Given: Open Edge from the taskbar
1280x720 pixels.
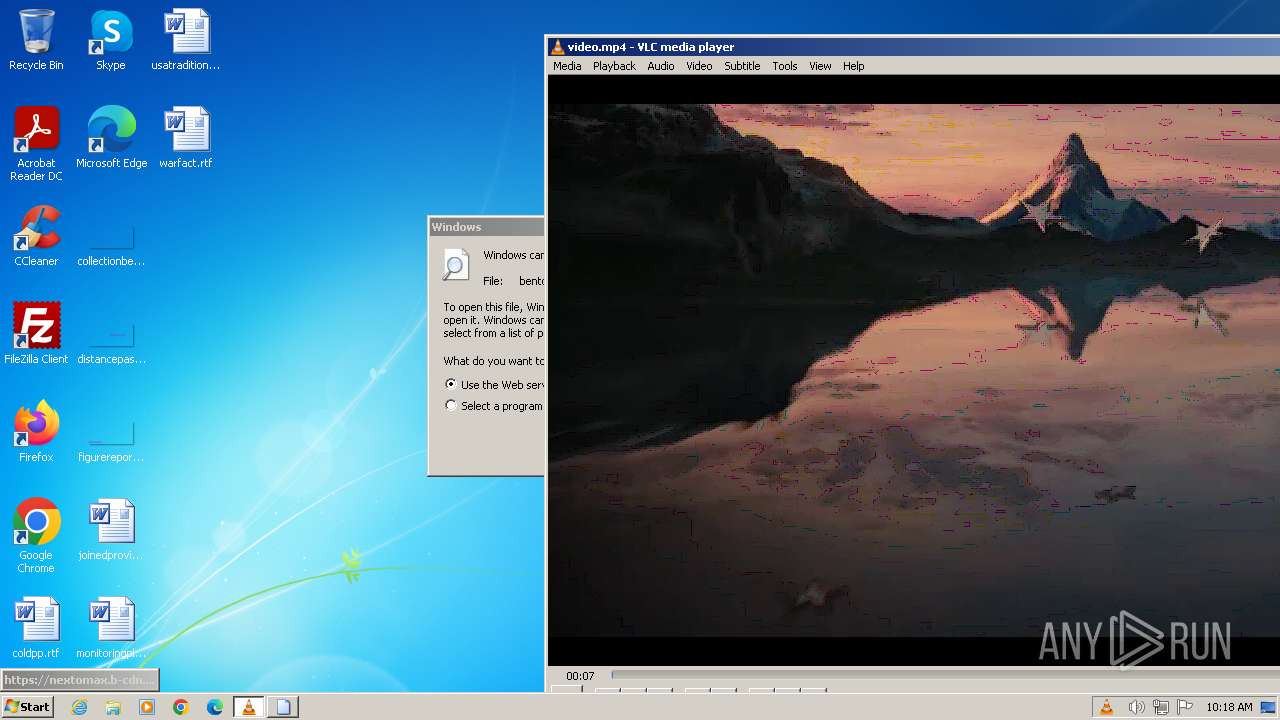Looking at the screenshot, I should tap(215, 707).
